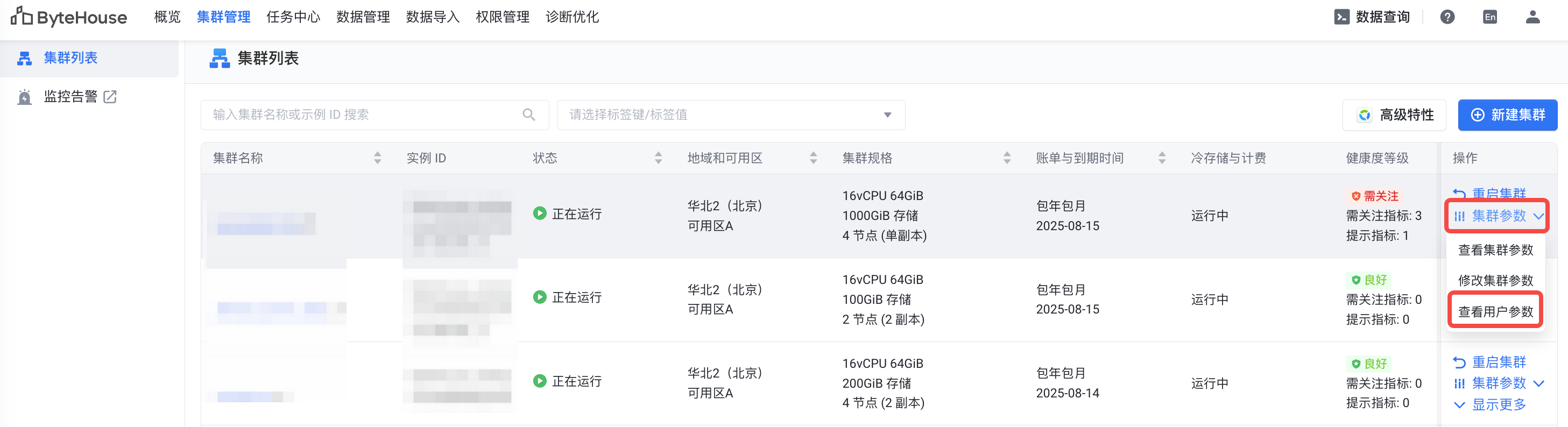Screen dimensions: 1568x427
Task: Click the search magnifier icon
Action: pos(528,115)
